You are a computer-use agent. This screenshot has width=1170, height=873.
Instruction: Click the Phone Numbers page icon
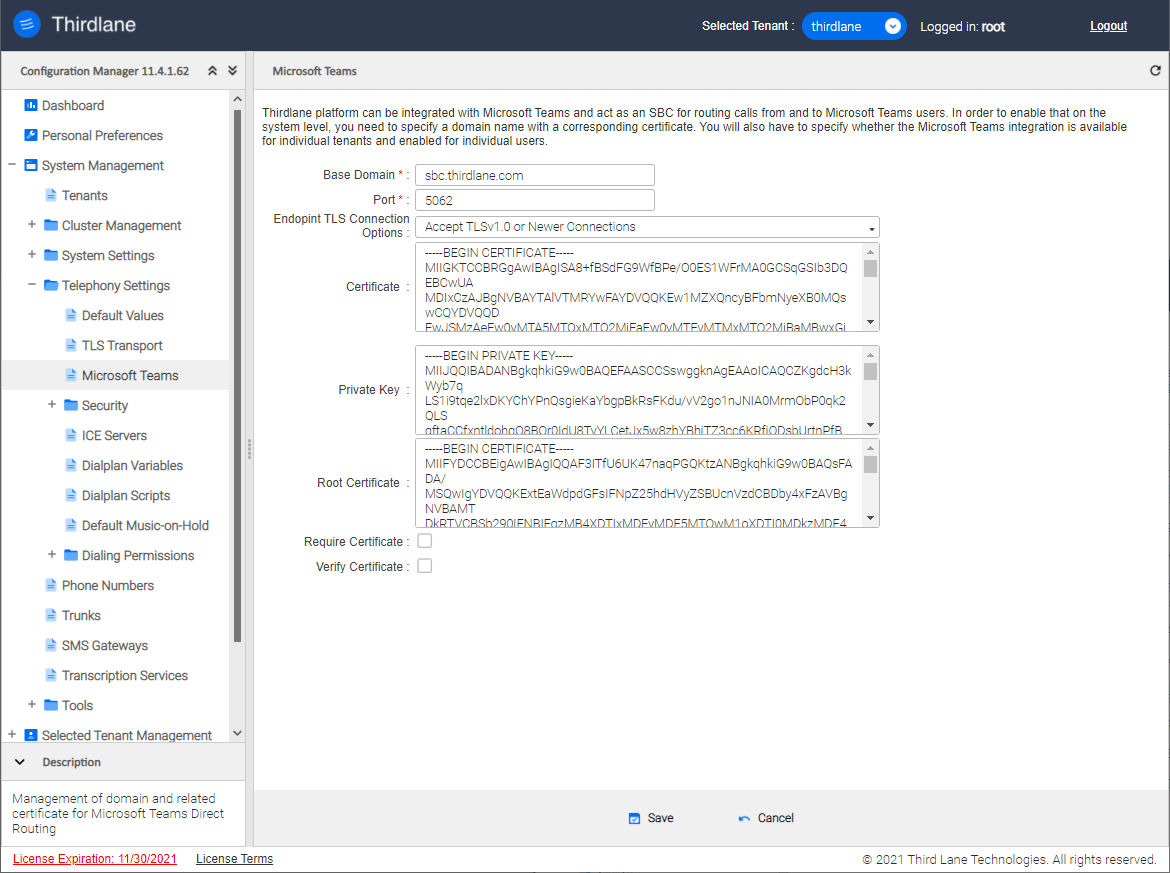51,585
